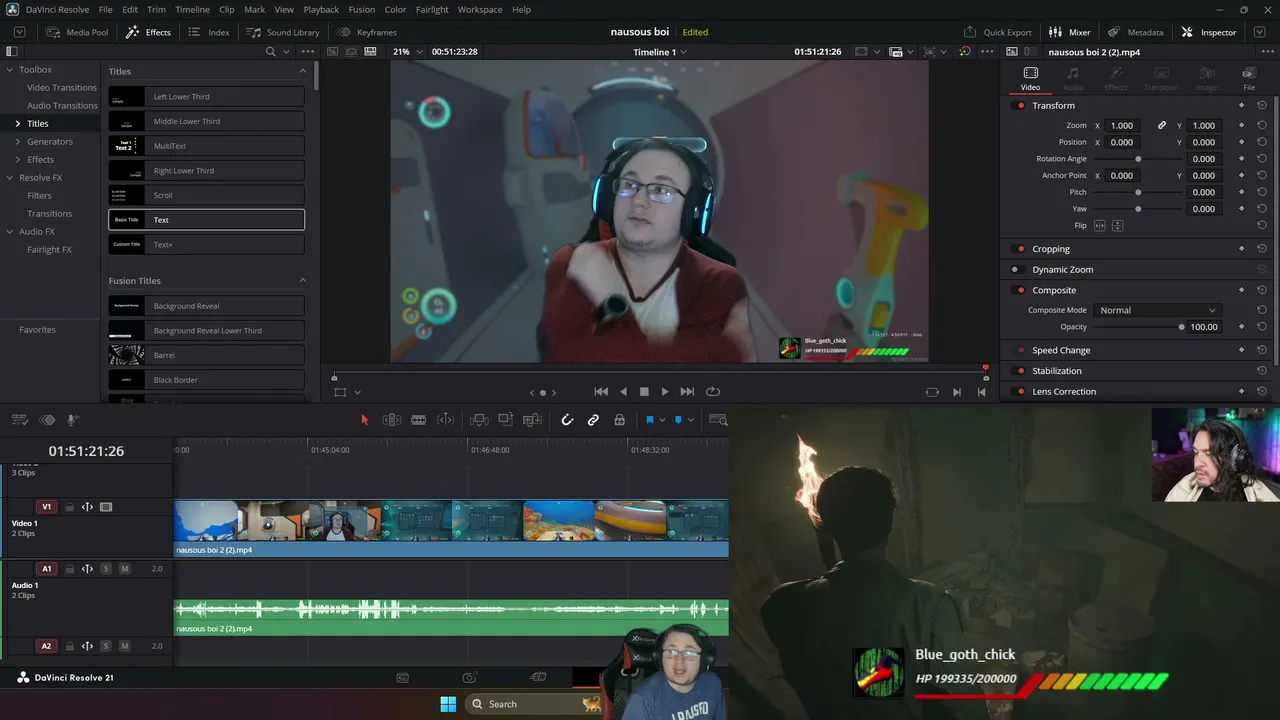Adjust the Rotation Angle slider

coord(1138,159)
